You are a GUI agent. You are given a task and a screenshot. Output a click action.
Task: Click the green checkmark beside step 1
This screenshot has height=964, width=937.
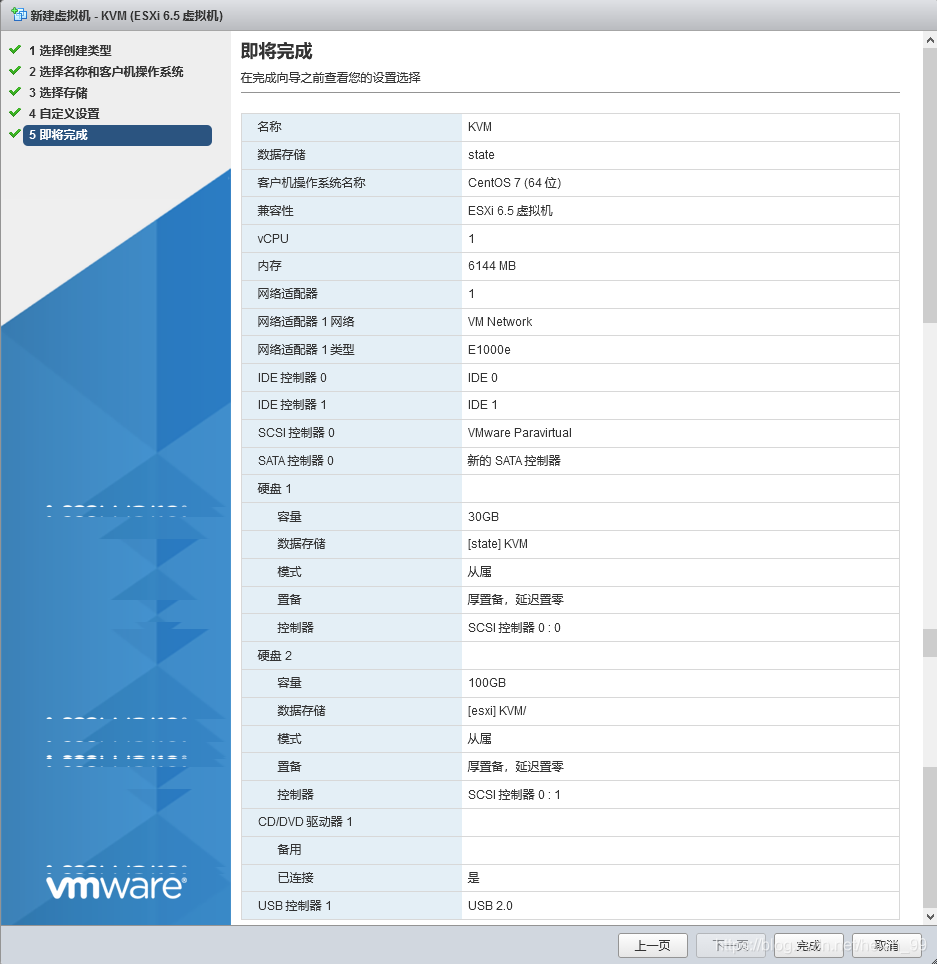(x=15, y=50)
